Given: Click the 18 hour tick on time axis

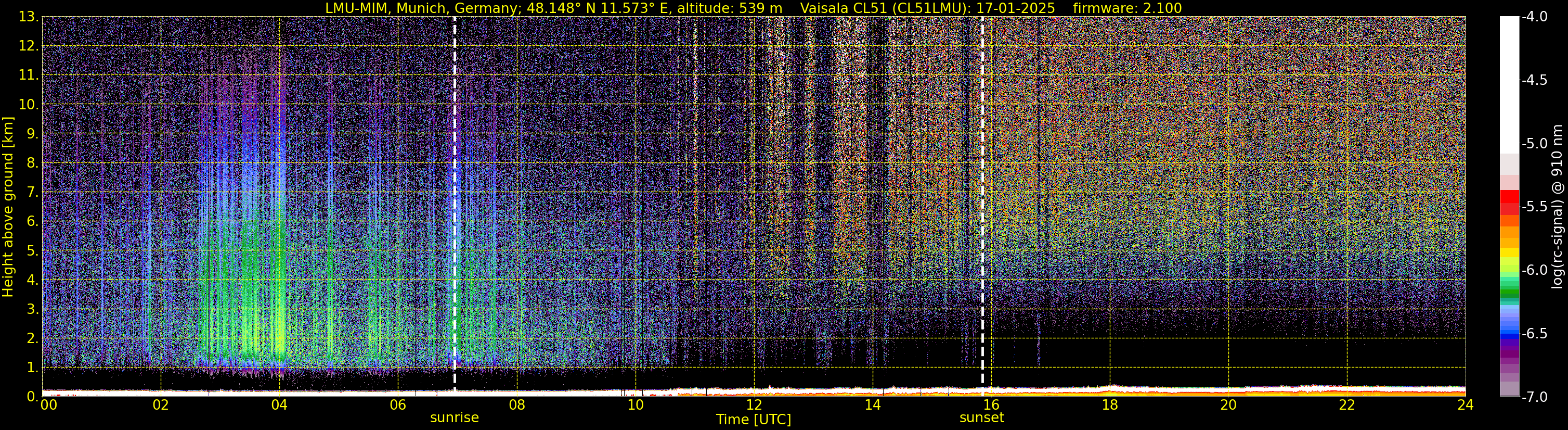Looking at the screenshot, I should (1110, 405).
